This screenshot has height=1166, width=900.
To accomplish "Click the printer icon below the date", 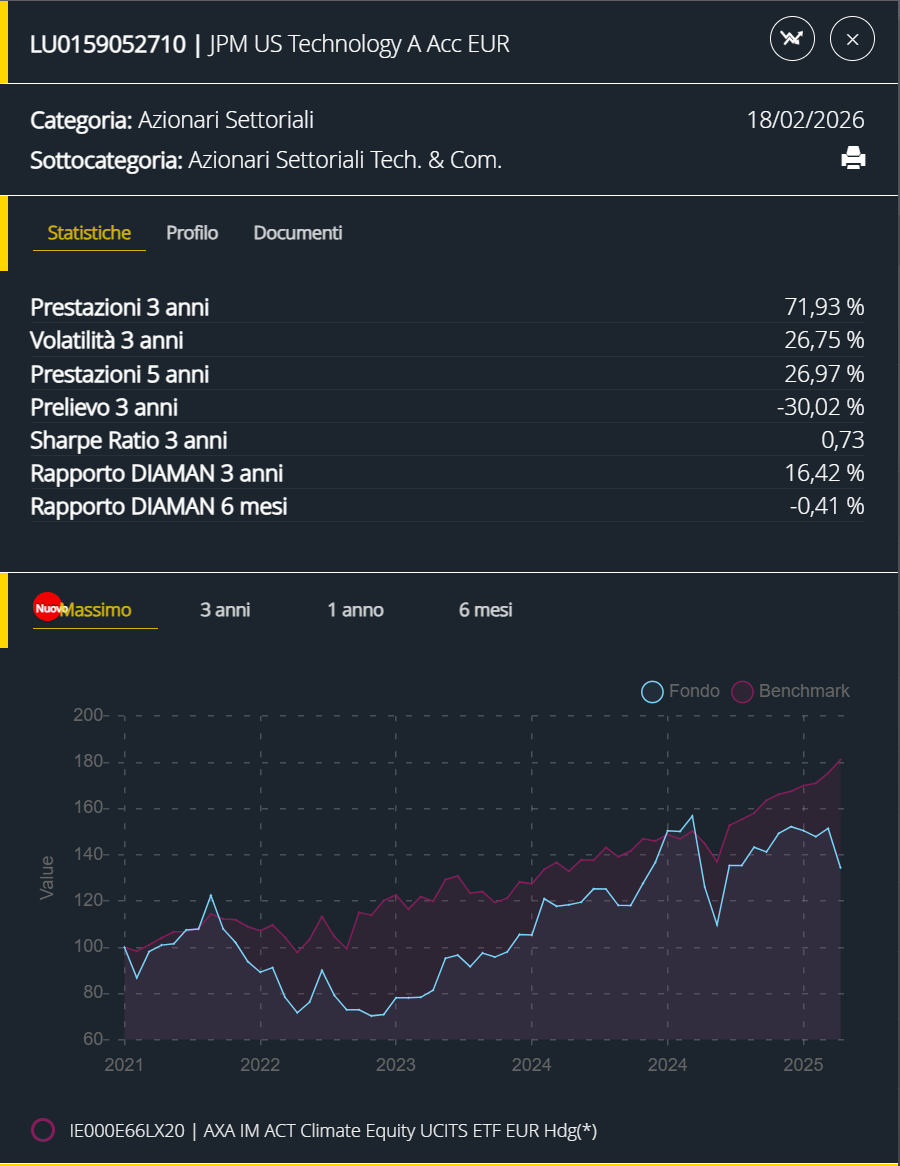I will tap(853, 158).
